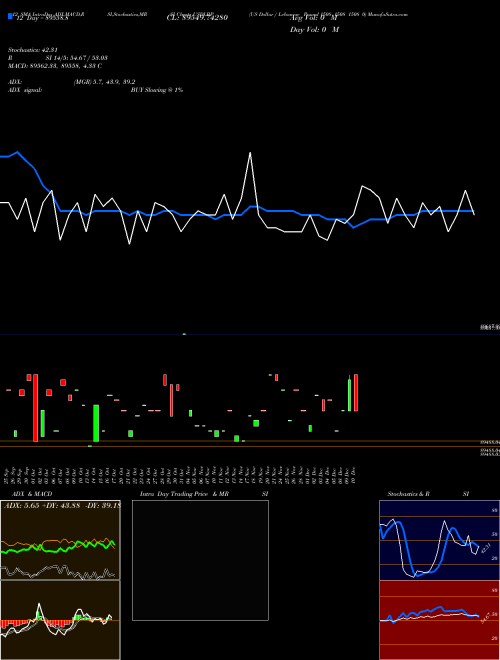The image size is (500, 660).
Task: Click the 'Day Vol: 0 M' label
Action: point(314,30)
